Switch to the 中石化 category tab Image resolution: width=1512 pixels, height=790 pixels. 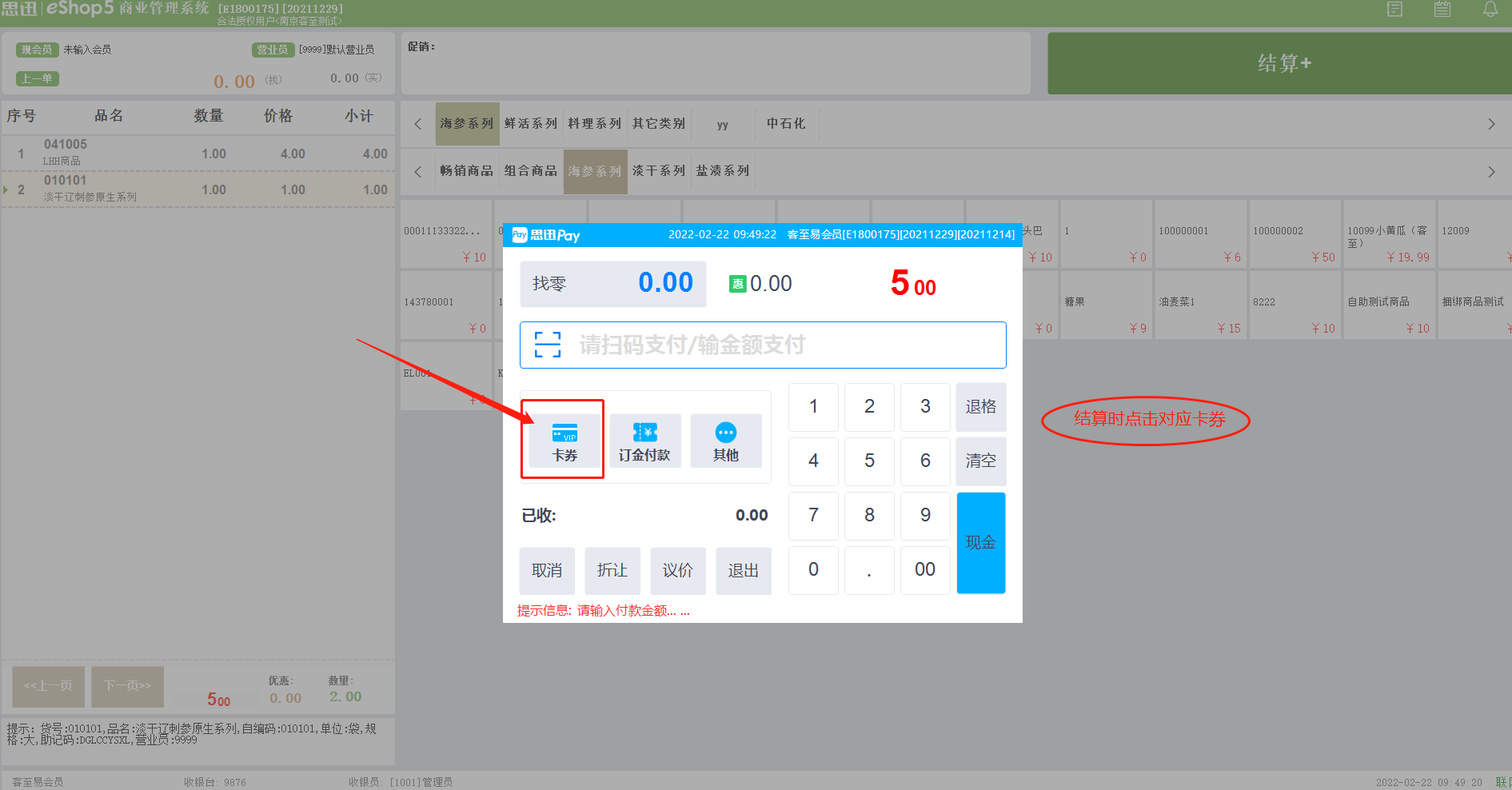pos(787,124)
